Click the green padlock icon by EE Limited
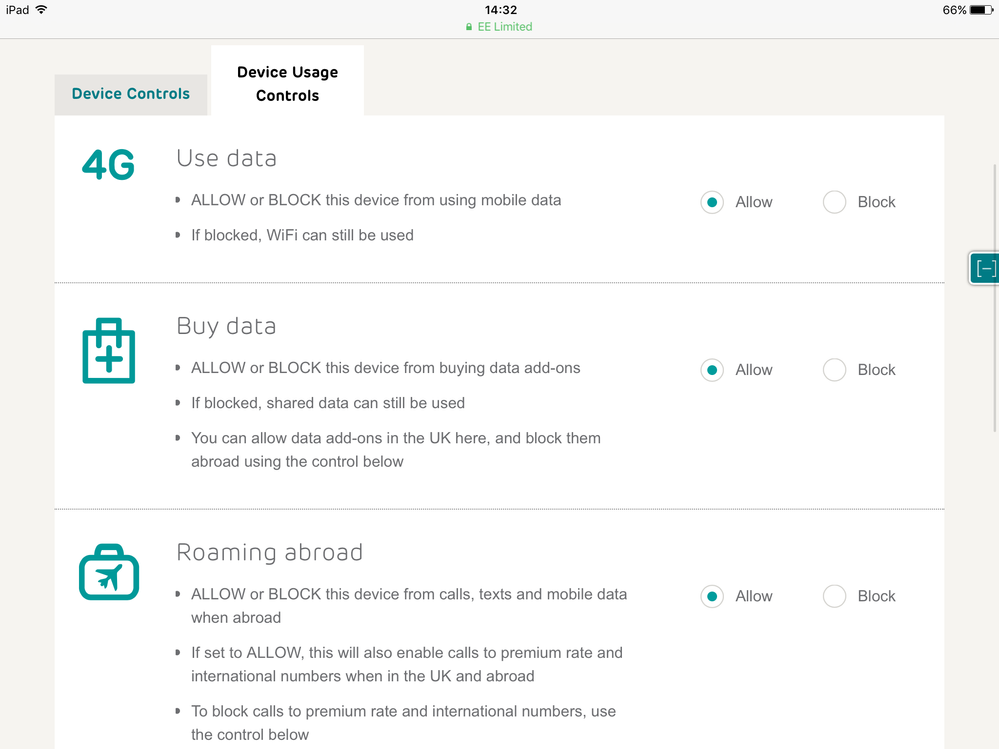Viewport: 999px width, 749px height. (469, 27)
